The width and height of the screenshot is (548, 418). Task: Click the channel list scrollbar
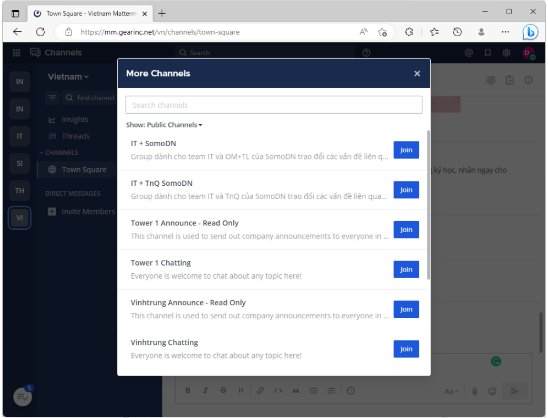pos(428,205)
